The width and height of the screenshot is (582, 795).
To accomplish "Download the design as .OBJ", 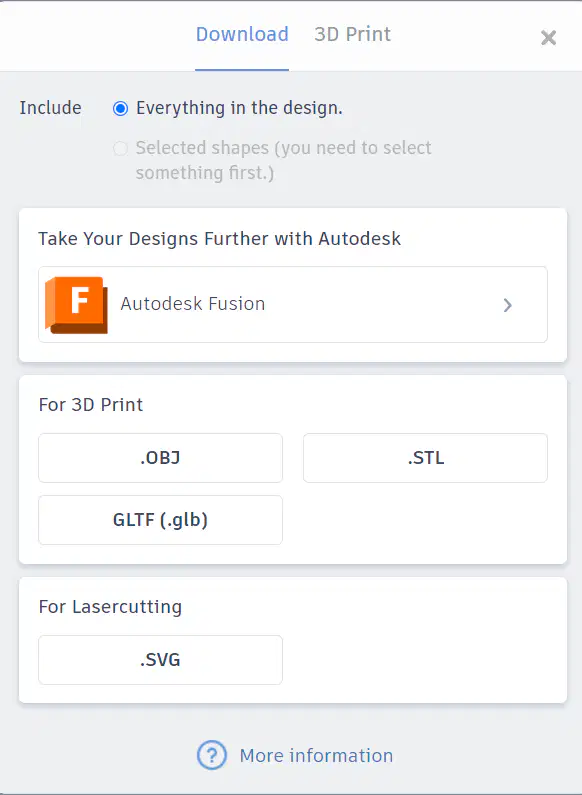I will coord(160,458).
